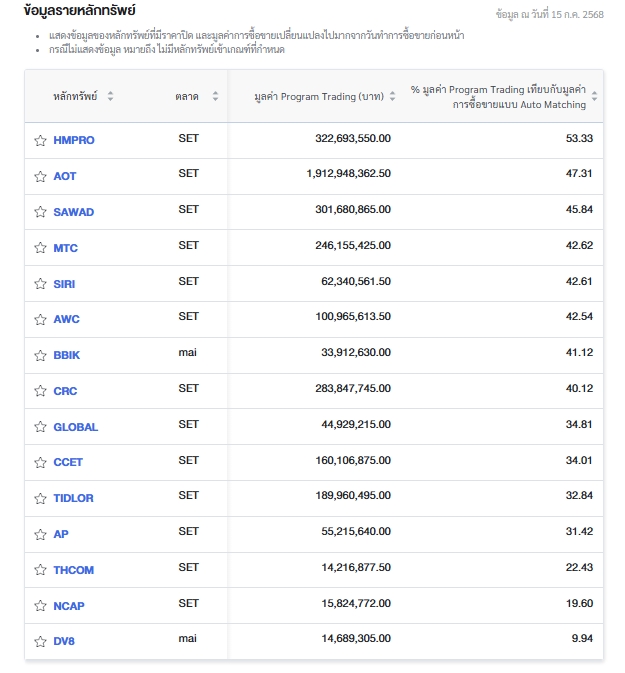The image size is (625, 673).
Task: Add AOT to favorites with star
Action: (40, 177)
